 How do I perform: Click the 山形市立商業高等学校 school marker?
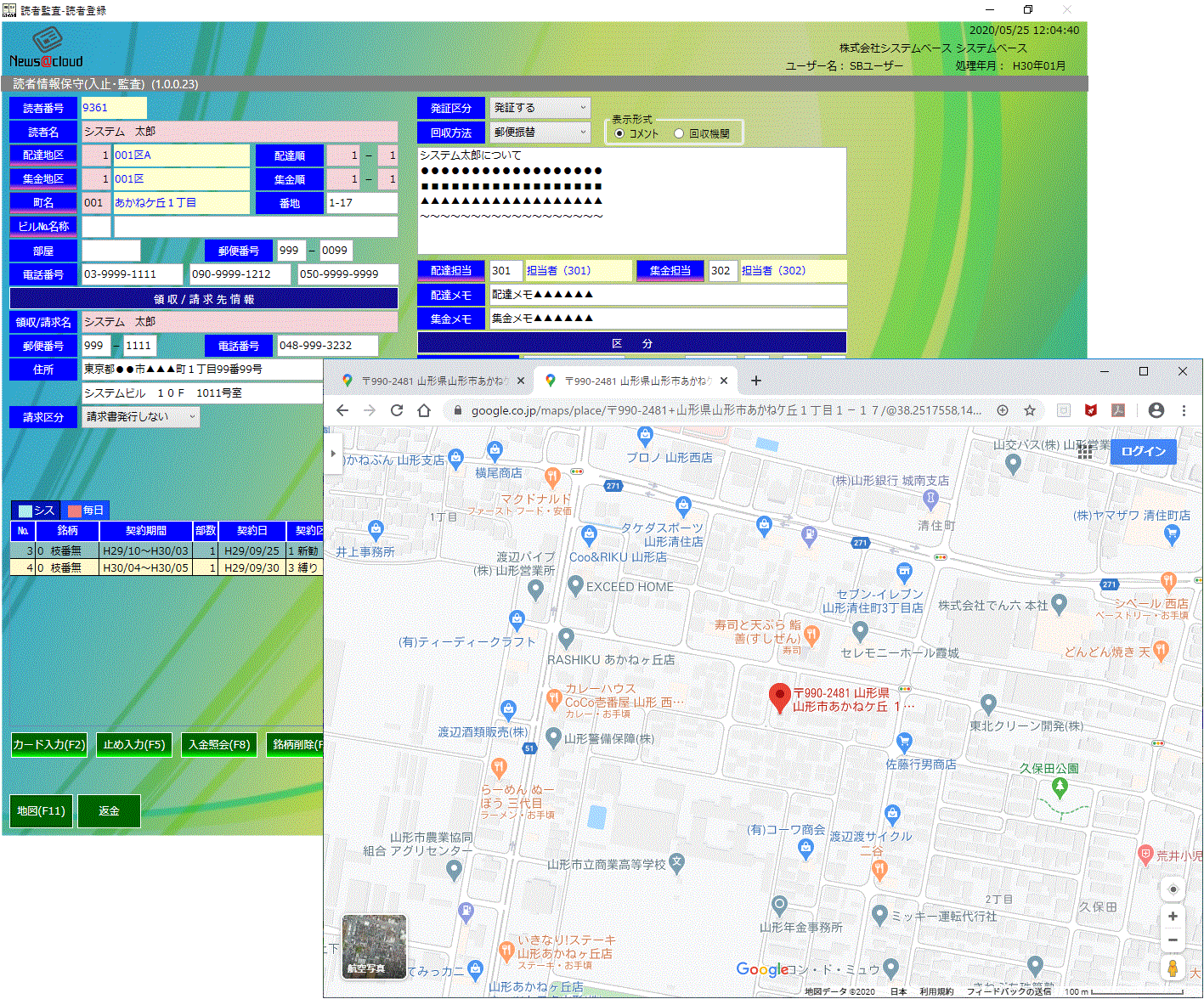click(x=676, y=863)
